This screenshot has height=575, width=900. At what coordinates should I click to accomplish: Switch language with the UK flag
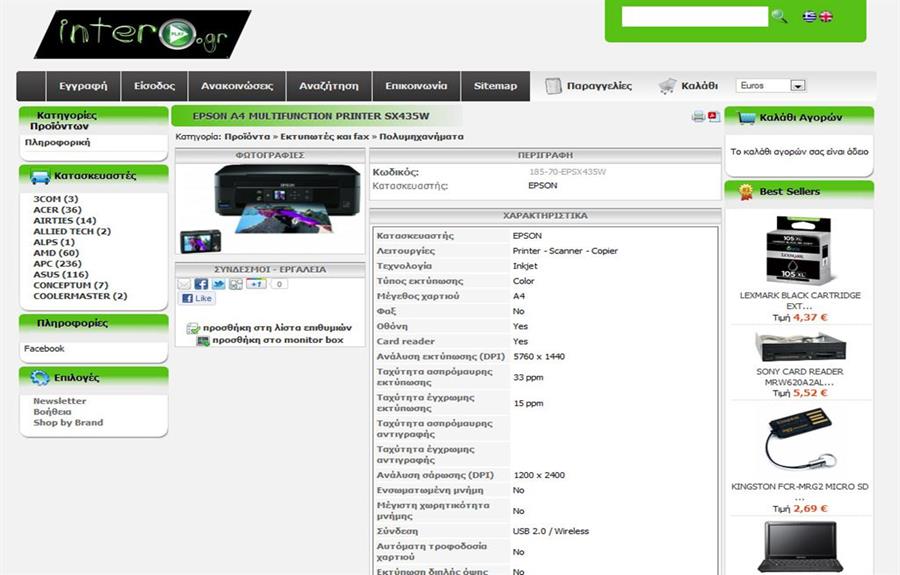(x=826, y=17)
